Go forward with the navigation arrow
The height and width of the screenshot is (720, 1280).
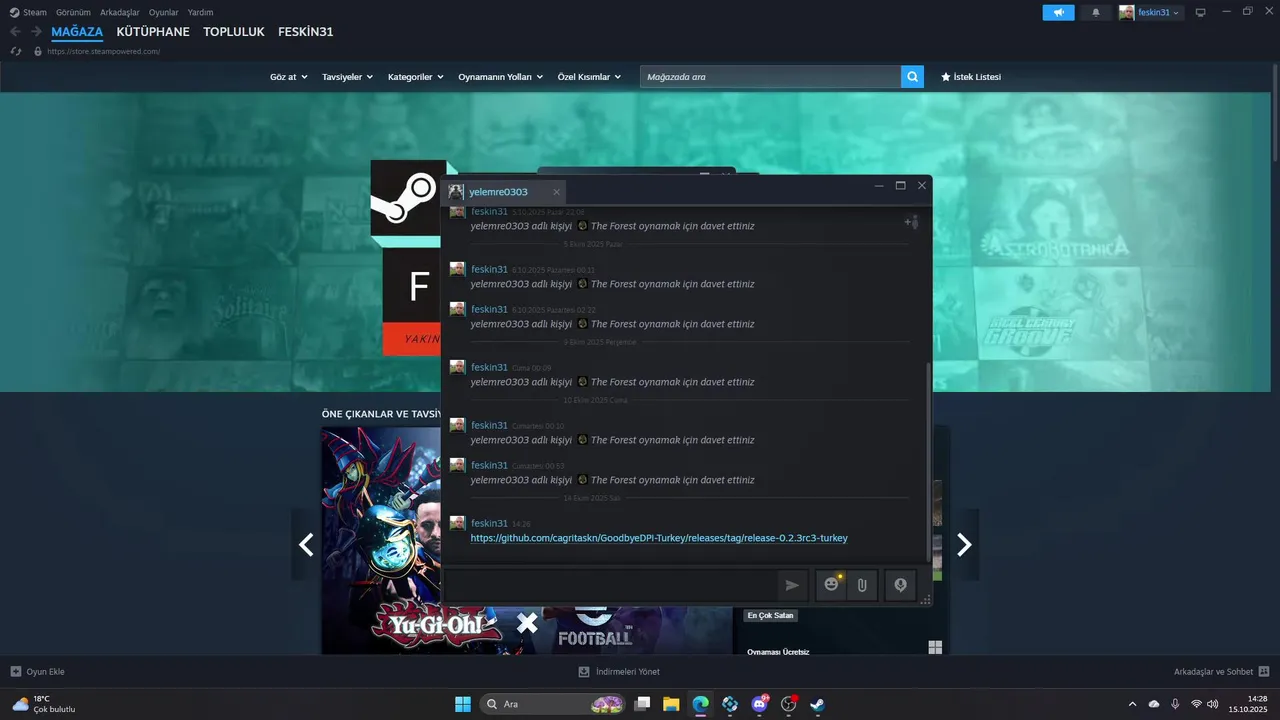click(36, 32)
